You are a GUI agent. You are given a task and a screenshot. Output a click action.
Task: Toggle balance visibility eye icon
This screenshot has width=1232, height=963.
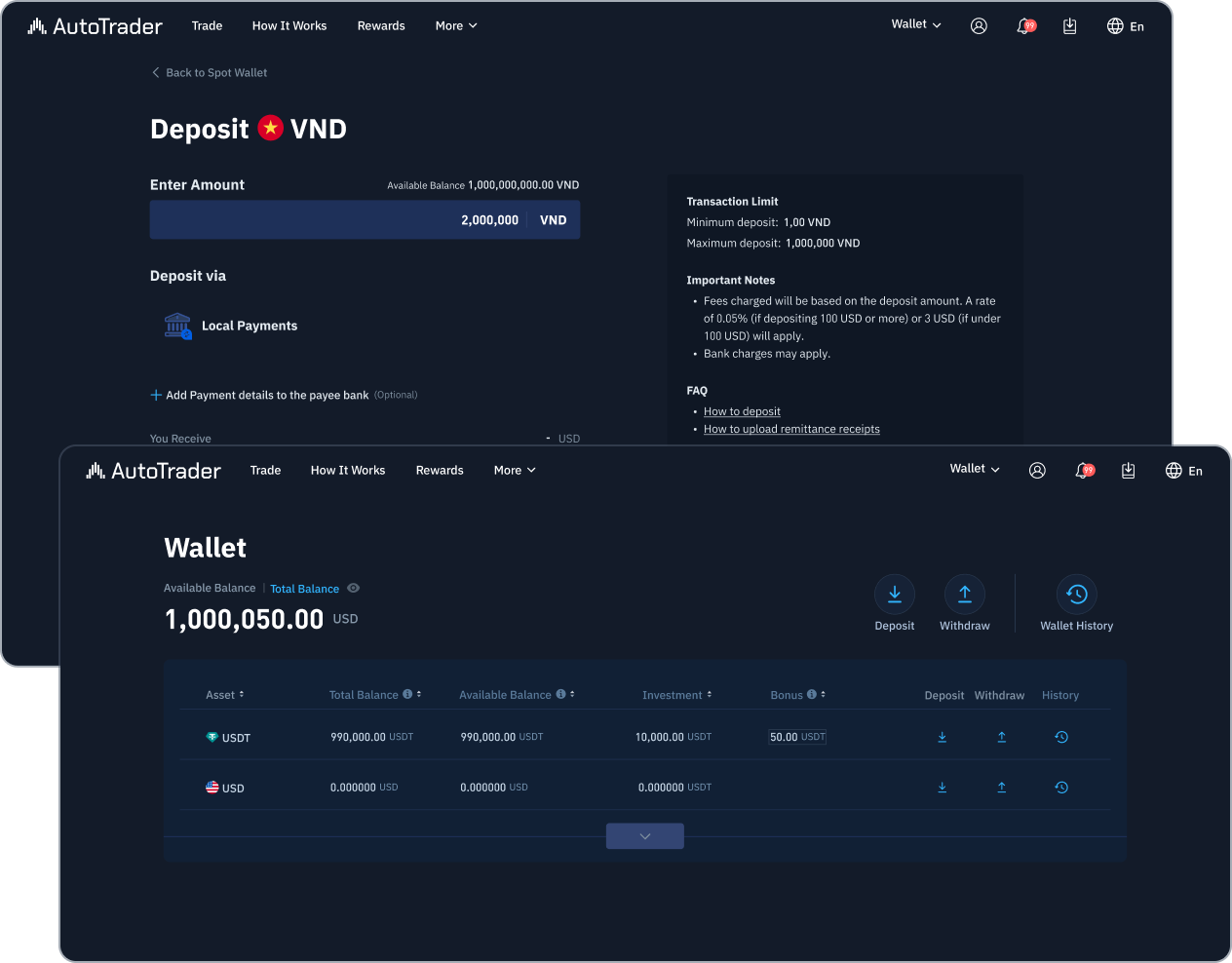point(354,588)
